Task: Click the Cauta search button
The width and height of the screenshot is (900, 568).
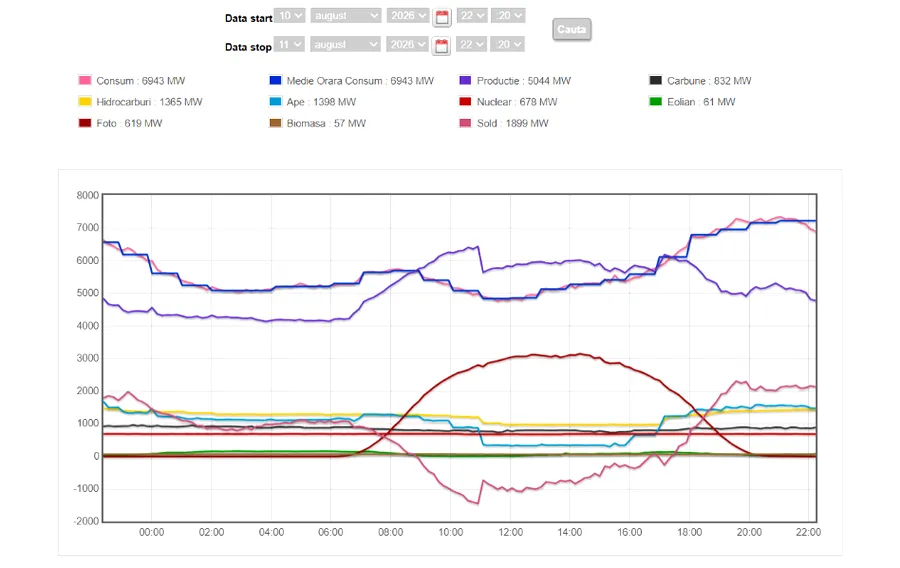Action: (572, 29)
